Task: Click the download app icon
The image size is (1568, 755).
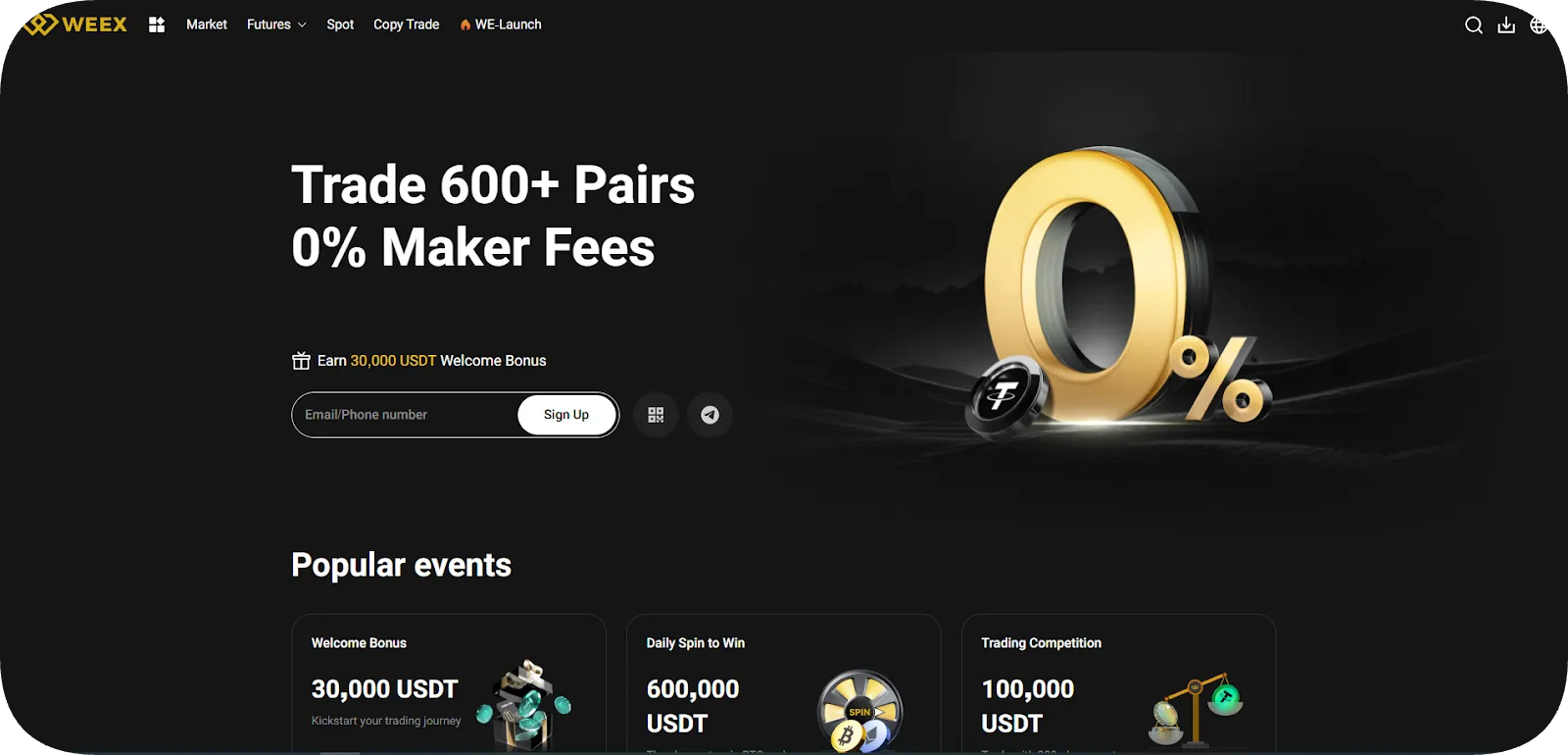Action: (1506, 25)
